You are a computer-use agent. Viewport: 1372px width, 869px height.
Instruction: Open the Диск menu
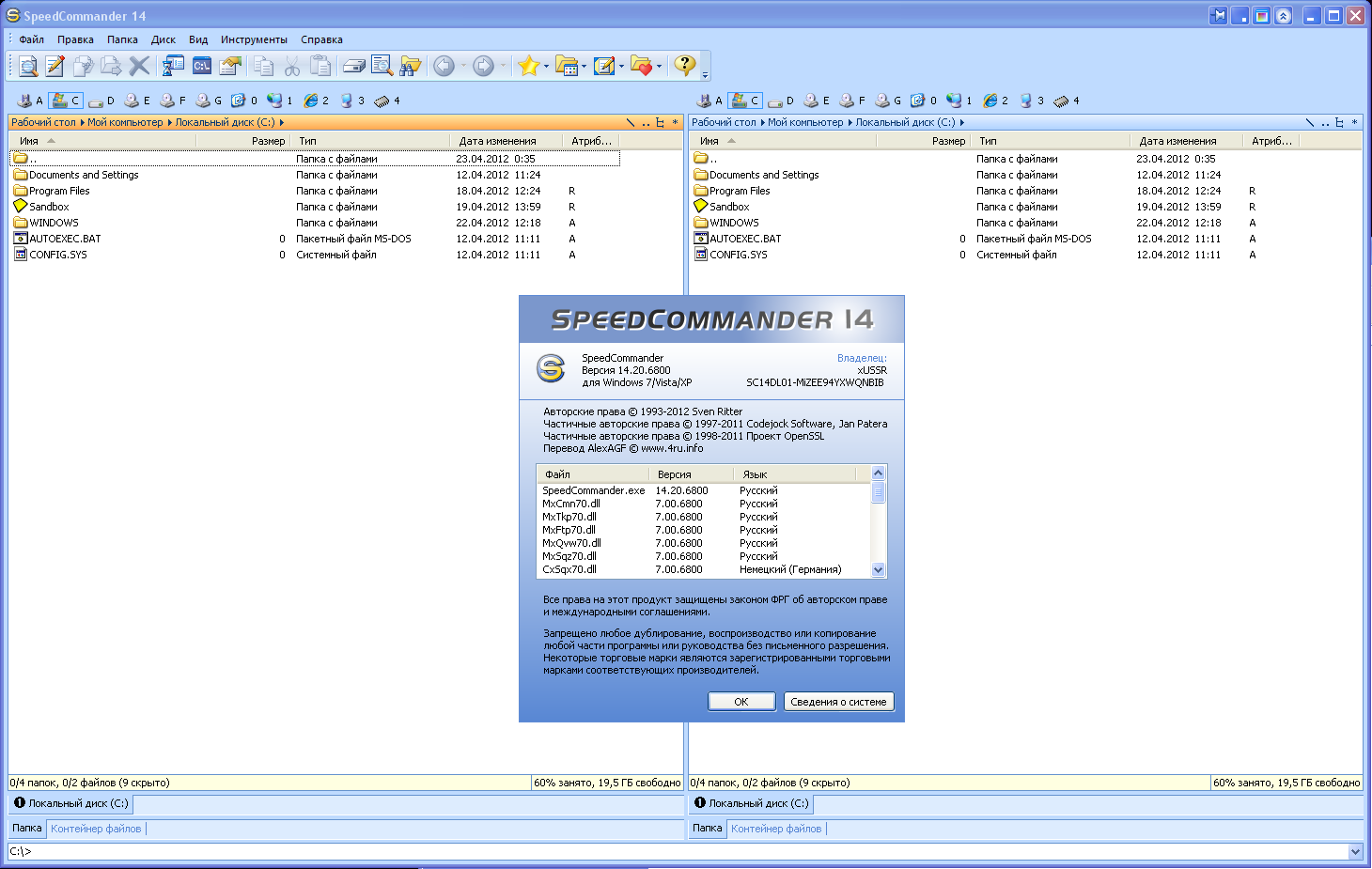coord(164,39)
